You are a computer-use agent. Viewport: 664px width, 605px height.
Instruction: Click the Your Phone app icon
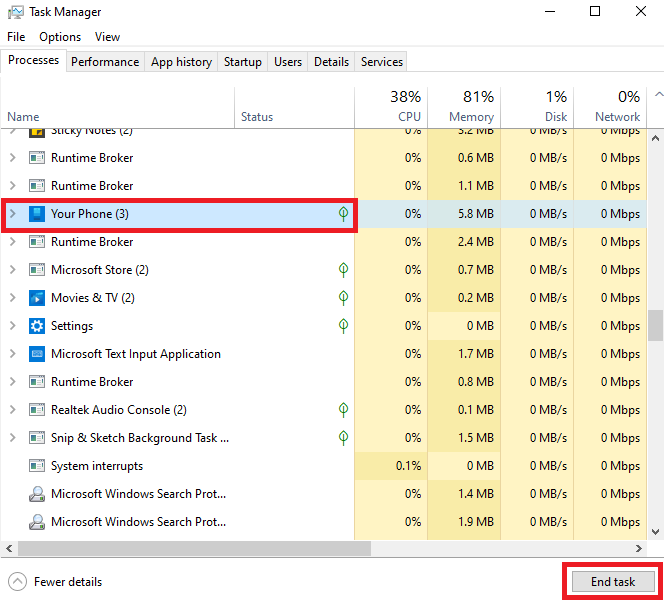pyautogui.click(x=37, y=214)
